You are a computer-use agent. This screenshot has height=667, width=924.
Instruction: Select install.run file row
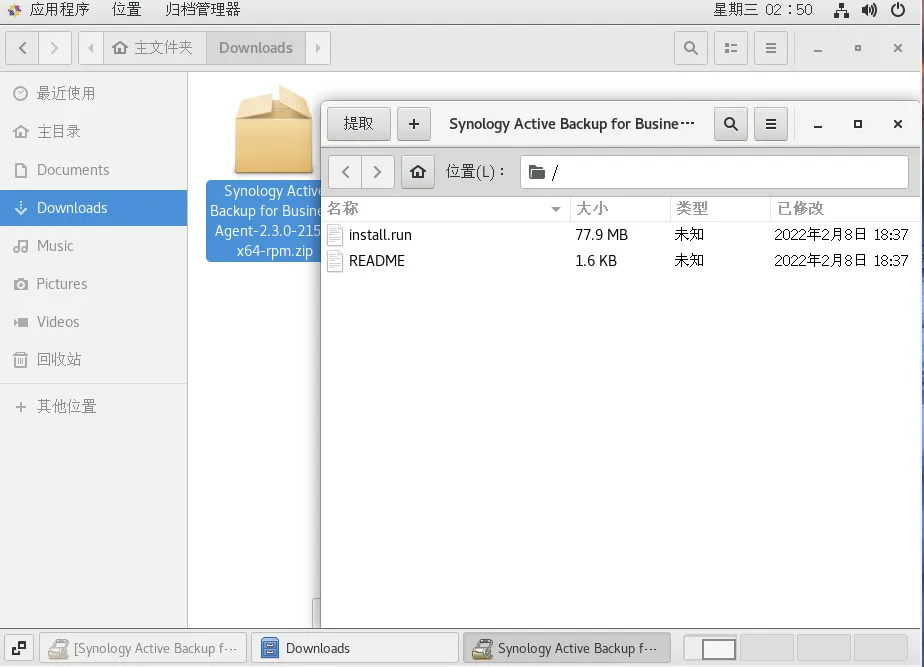coord(622,235)
